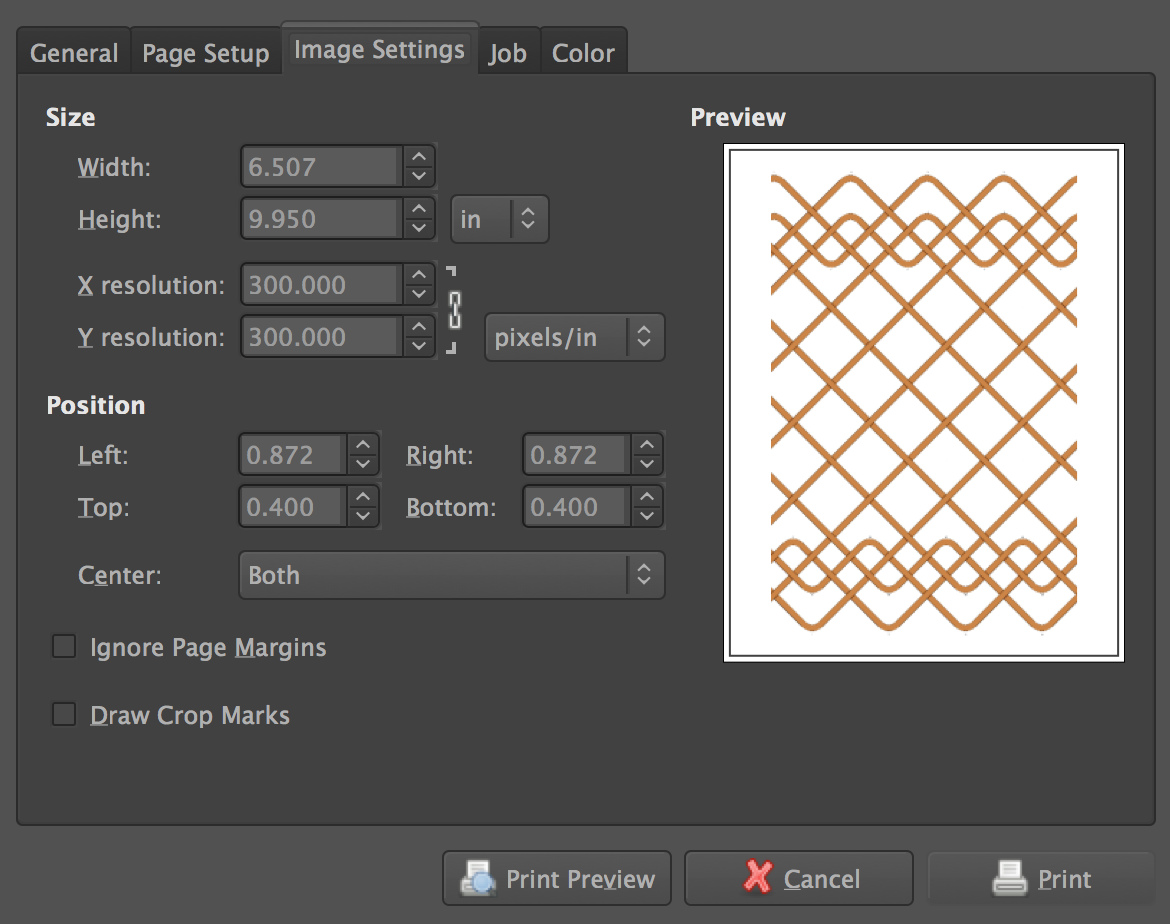Switch to the General tab

pyautogui.click(x=74, y=53)
